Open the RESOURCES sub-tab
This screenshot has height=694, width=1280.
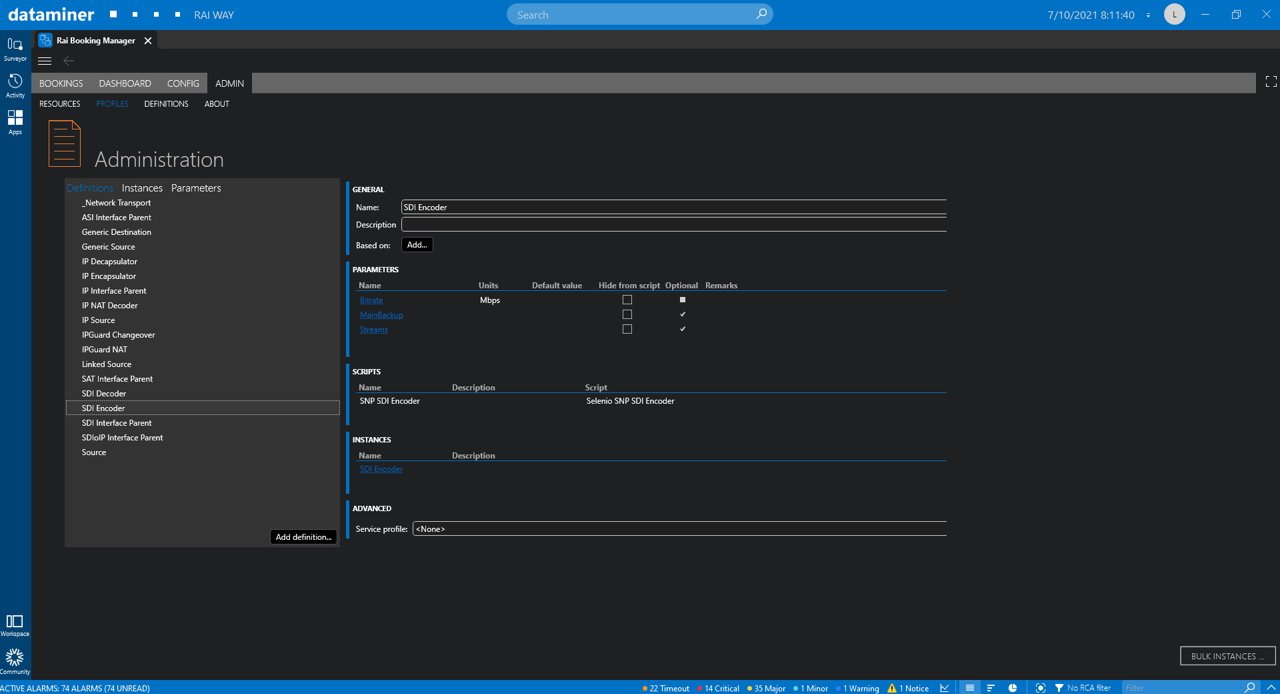(x=60, y=104)
